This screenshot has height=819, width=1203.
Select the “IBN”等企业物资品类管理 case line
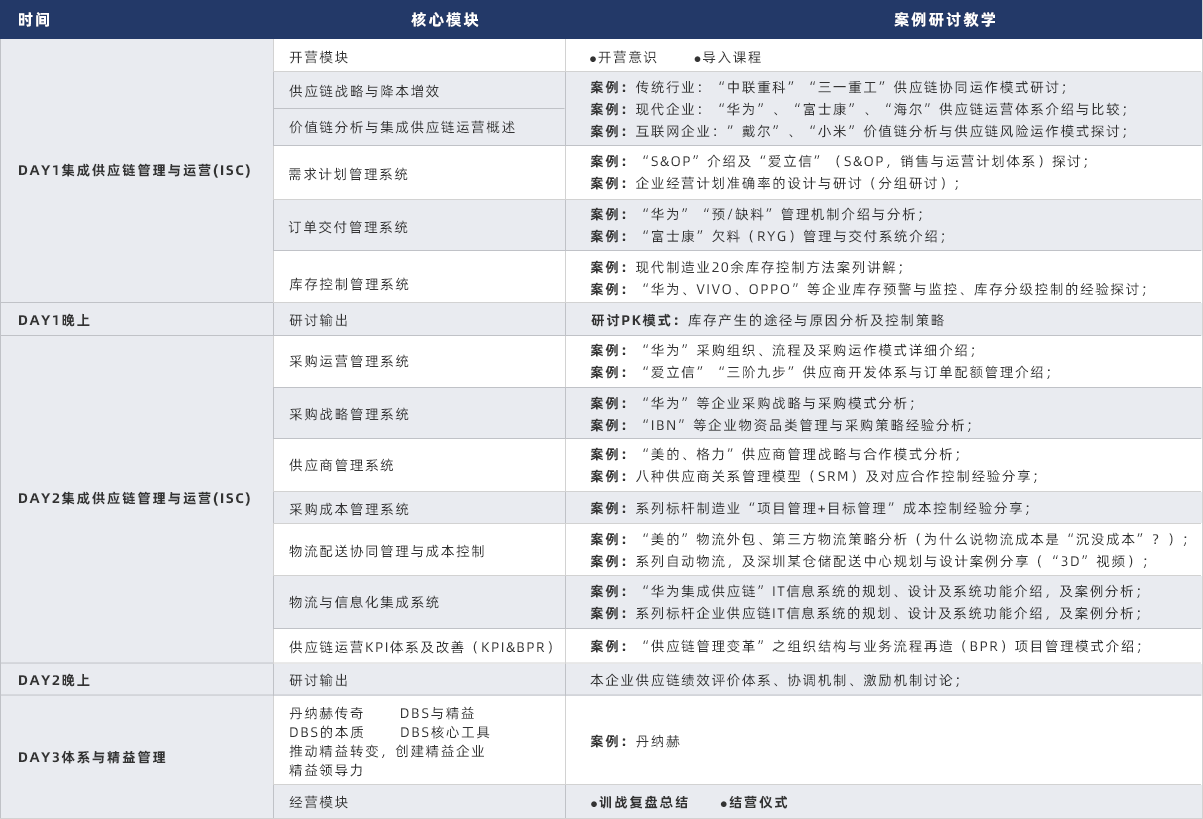780,425
